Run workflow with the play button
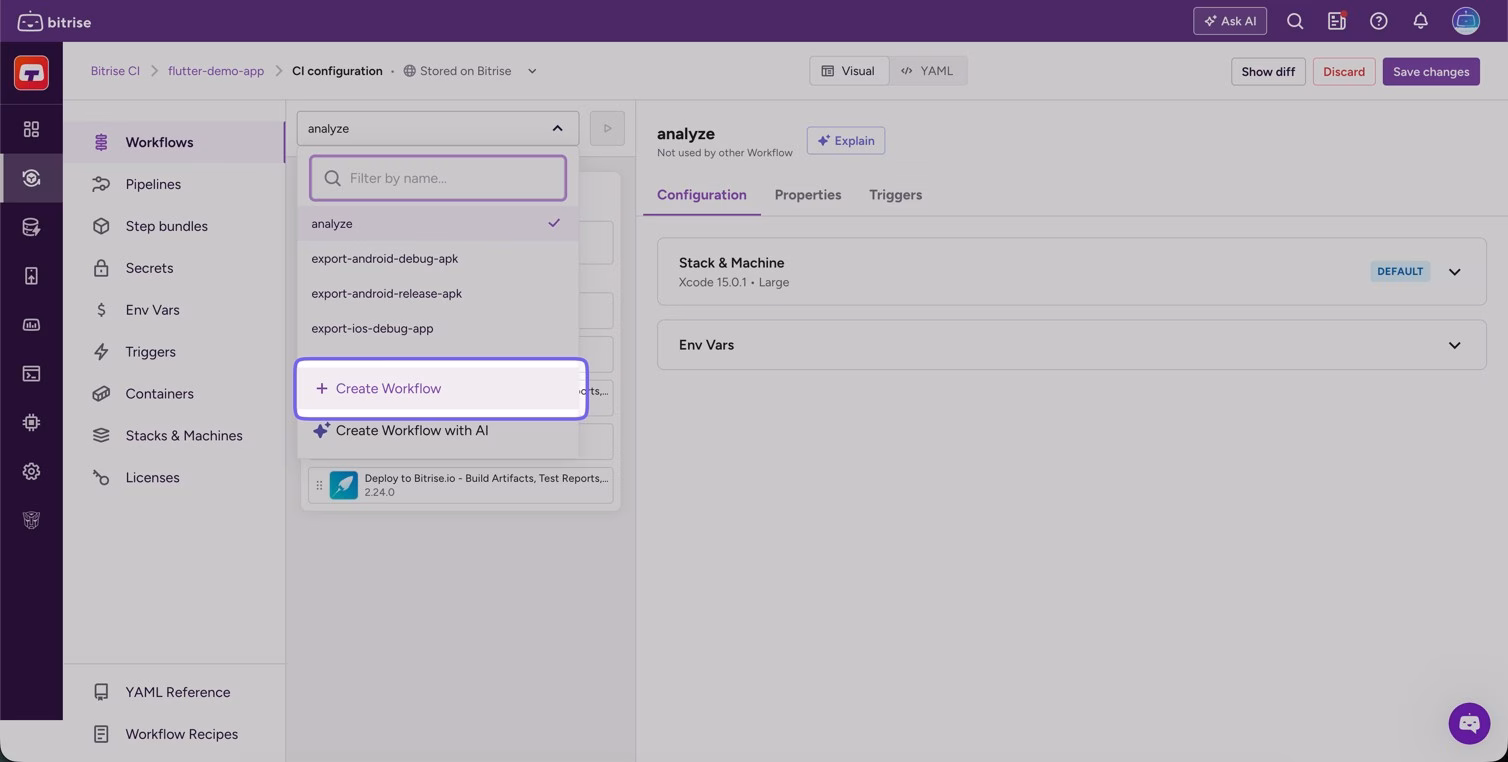Viewport: 1508px width, 762px height. click(607, 128)
